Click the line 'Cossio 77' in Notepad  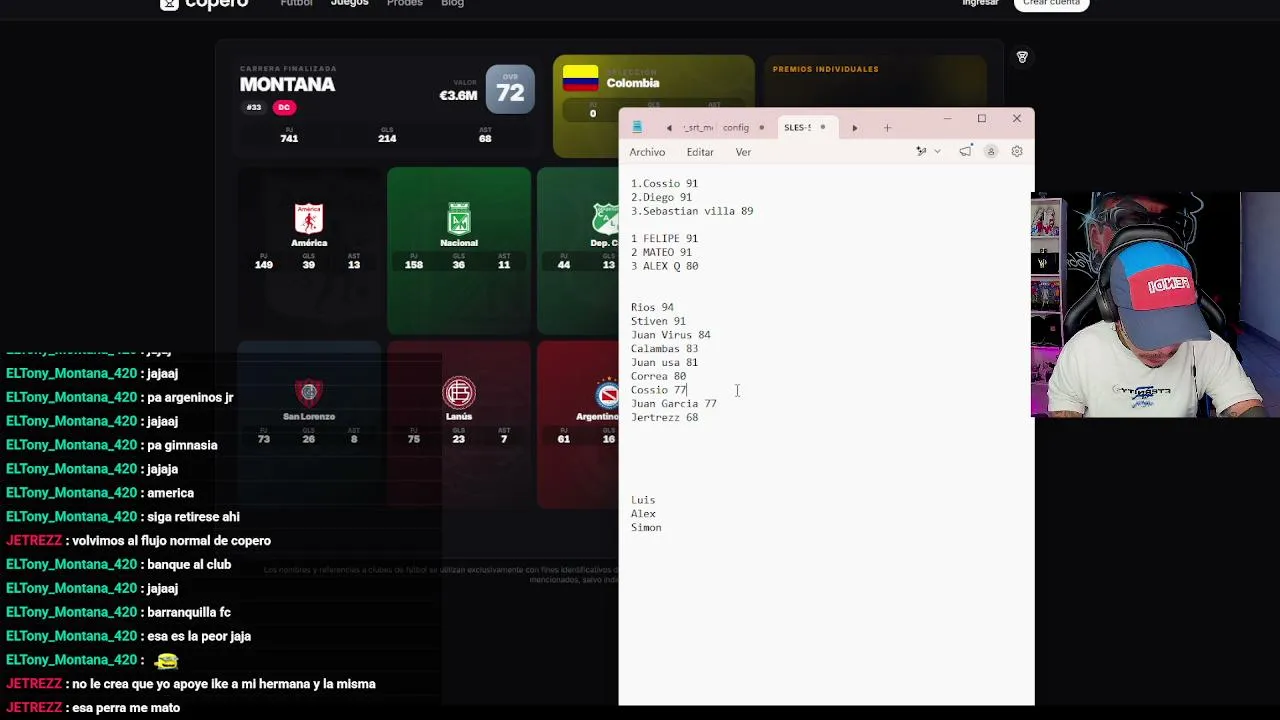658,390
